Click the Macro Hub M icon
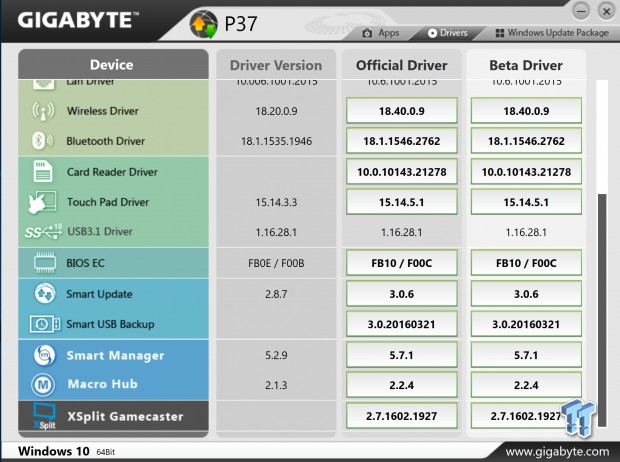The height and width of the screenshot is (462, 620). [x=43, y=384]
